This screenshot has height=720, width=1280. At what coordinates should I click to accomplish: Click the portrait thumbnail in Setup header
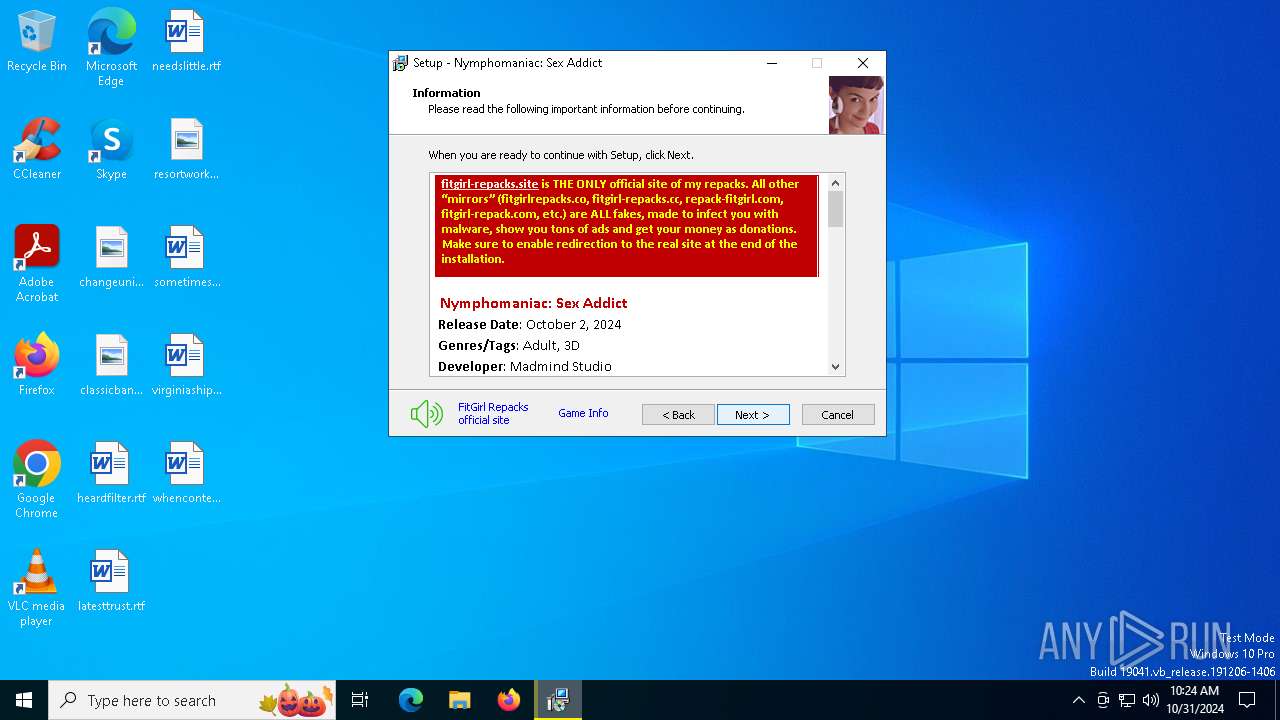(856, 105)
